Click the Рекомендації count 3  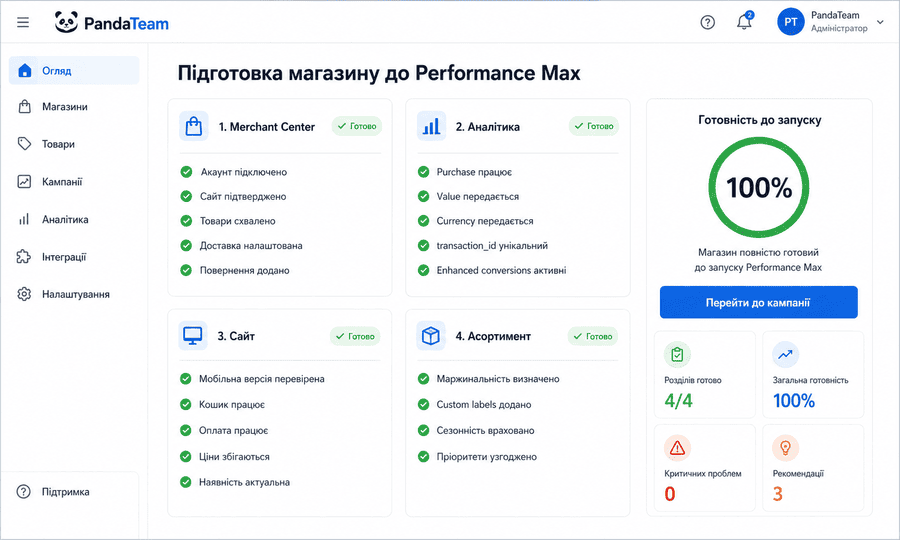(778, 494)
